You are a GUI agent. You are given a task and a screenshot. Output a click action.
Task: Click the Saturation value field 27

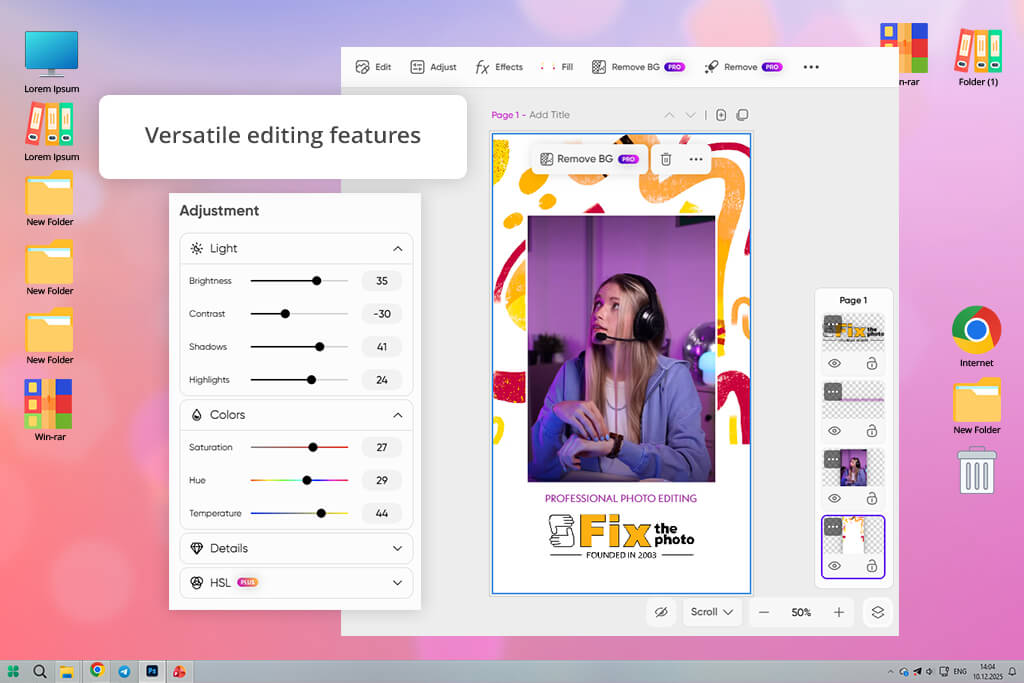382,447
